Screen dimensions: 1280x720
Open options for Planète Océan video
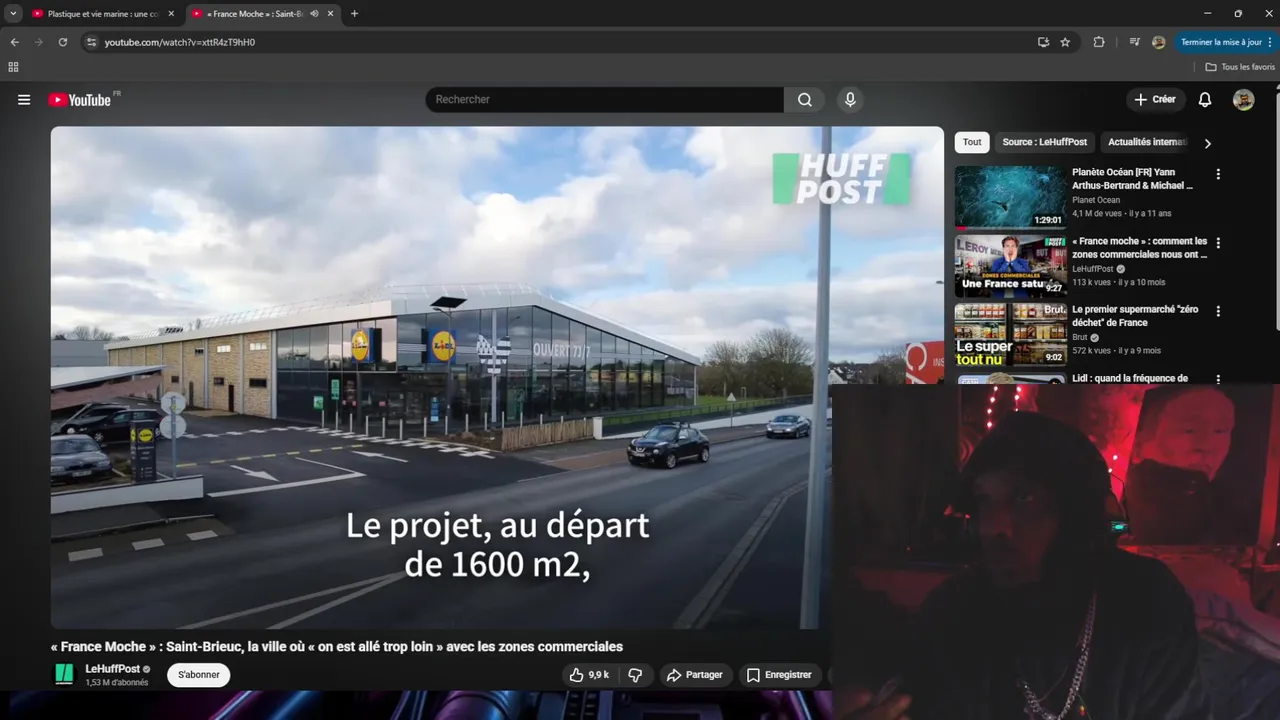tap(1218, 174)
